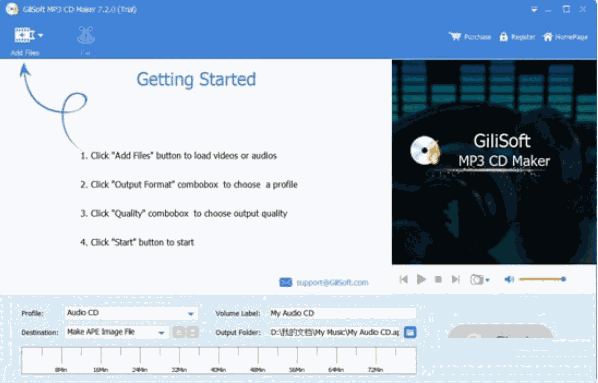Click the Output Folder path field
The width and height of the screenshot is (598, 383).
[336, 332]
